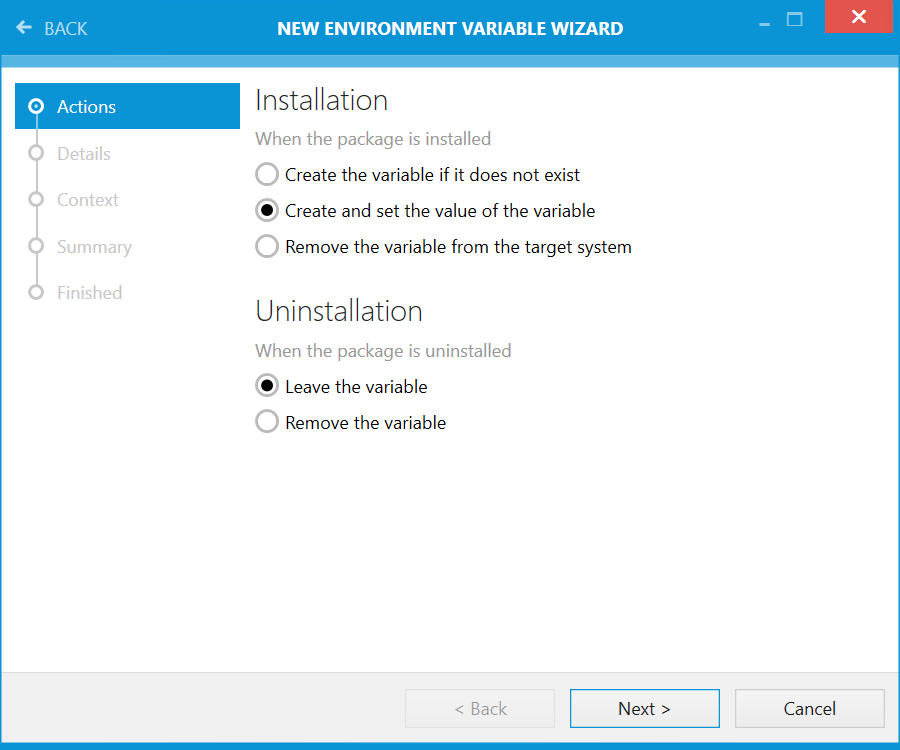Open the Actions page in the sidebar
Image resolution: width=900 pixels, height=750 pixels.
(87, 106)
